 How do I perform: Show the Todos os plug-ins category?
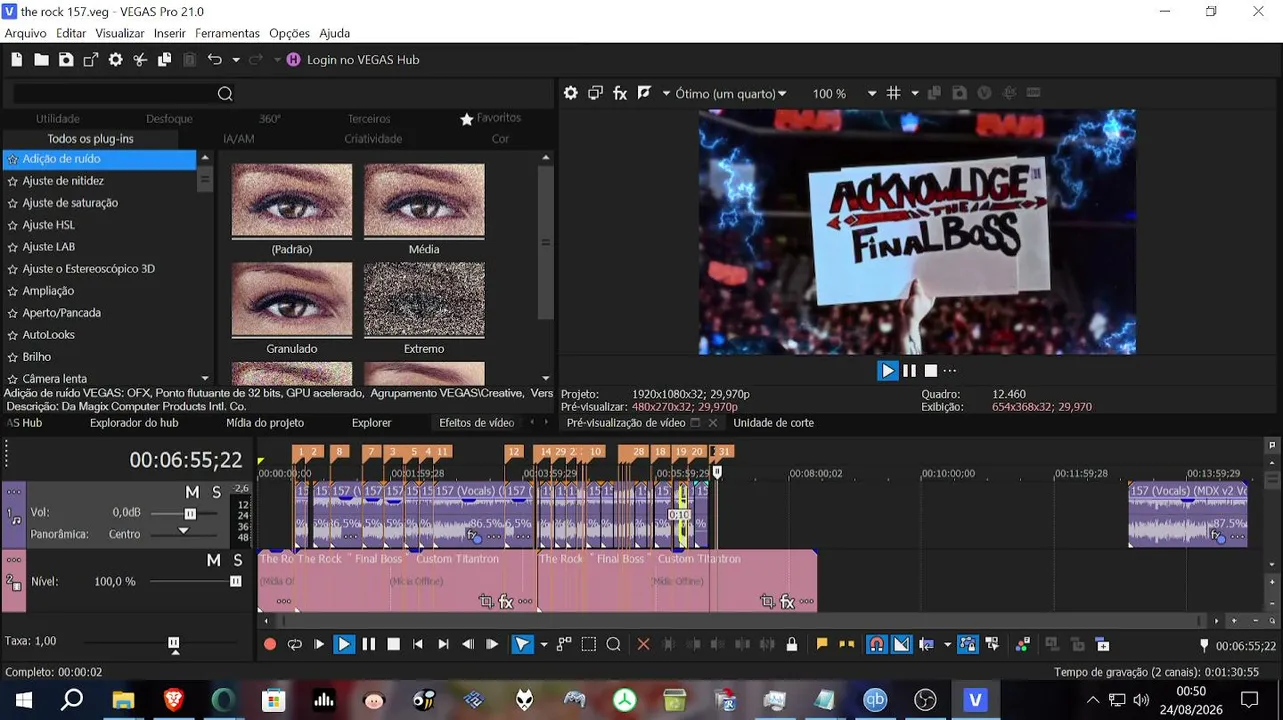pyautogui.click(x=90, y=139)
